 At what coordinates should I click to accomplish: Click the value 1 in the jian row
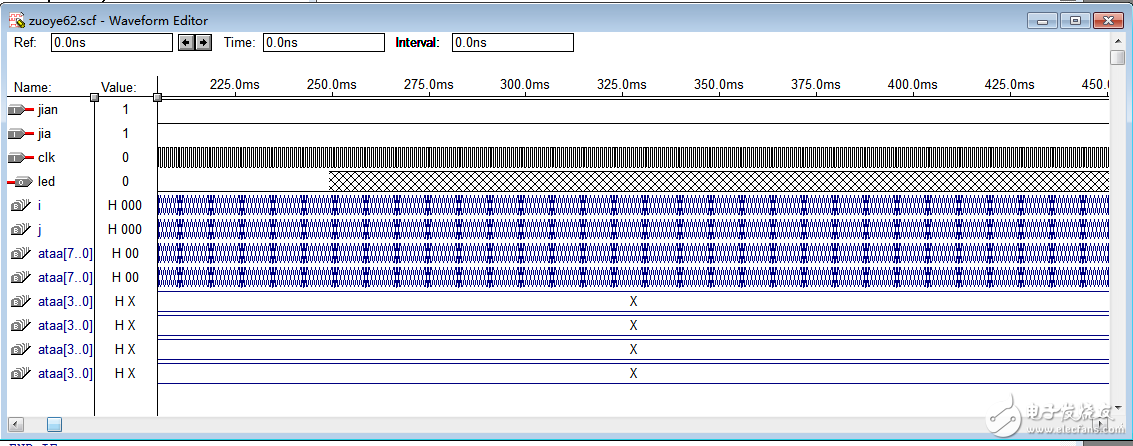tap(126, 110)
